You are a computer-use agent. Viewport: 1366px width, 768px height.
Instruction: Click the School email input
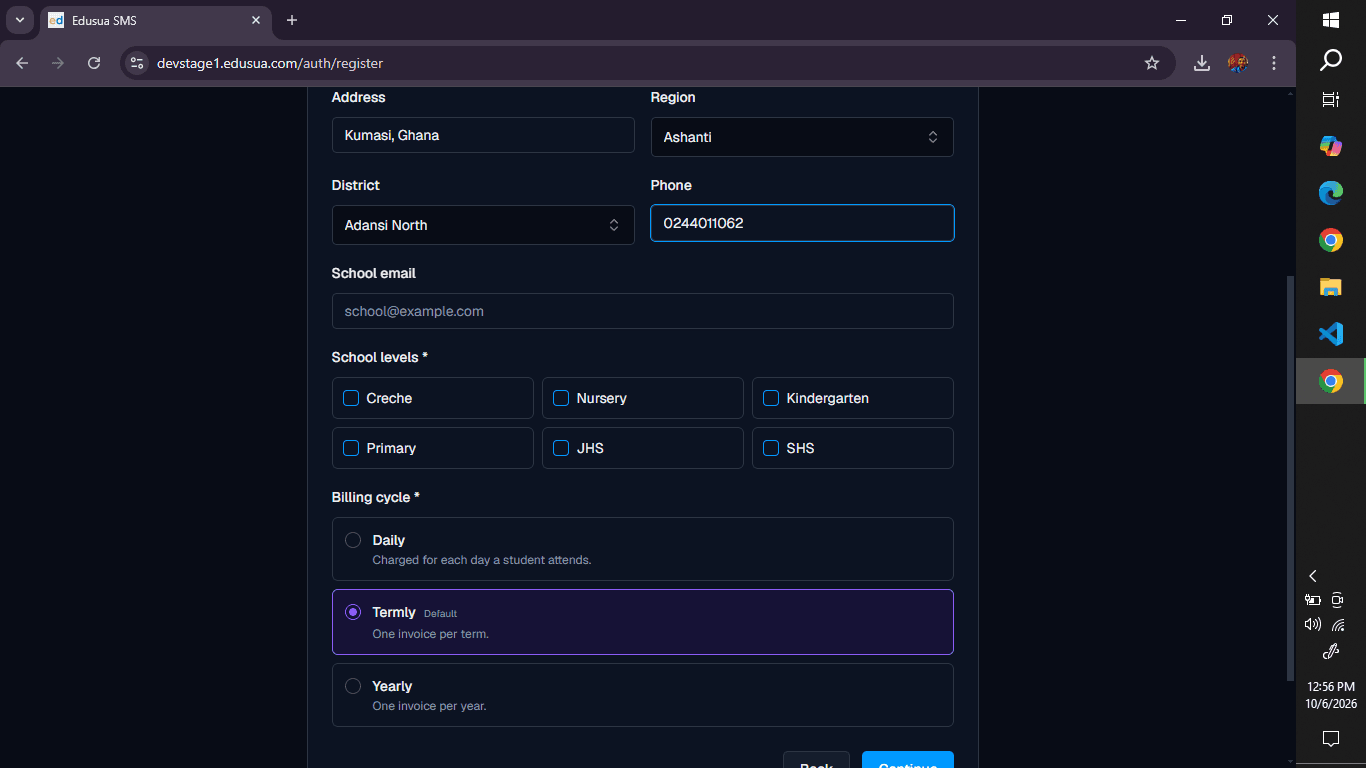(x=643, y=311)
